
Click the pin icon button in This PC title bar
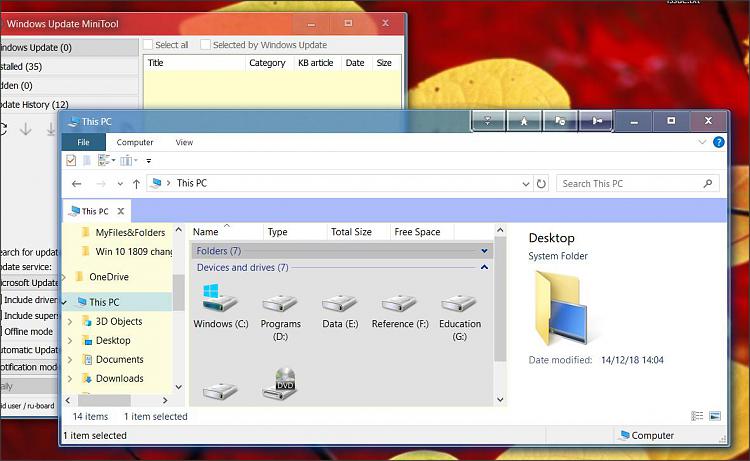[524, 121]
